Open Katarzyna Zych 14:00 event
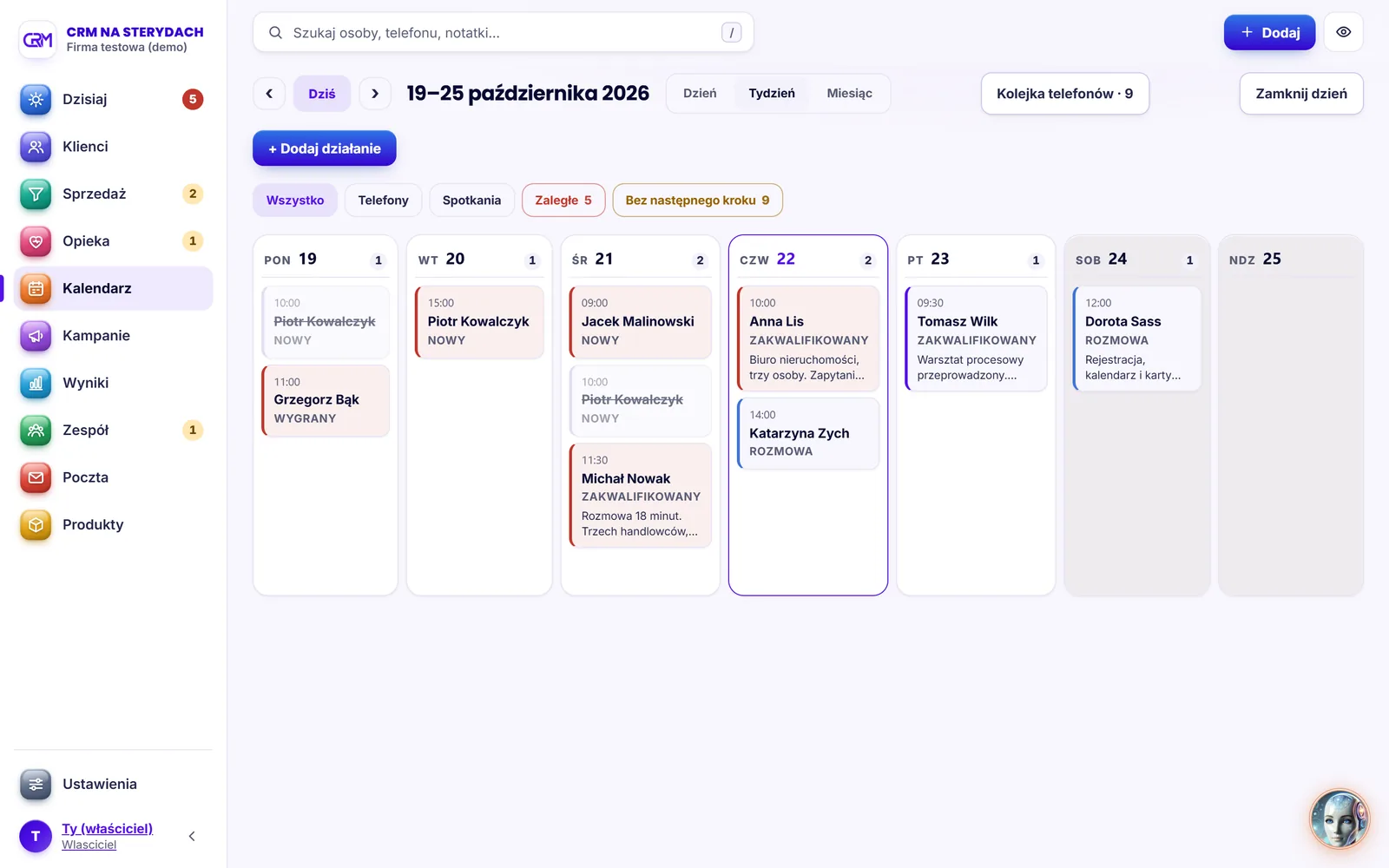Image resolution: width=1389 pixels, height=868 pixels. (x=808, y=434)
